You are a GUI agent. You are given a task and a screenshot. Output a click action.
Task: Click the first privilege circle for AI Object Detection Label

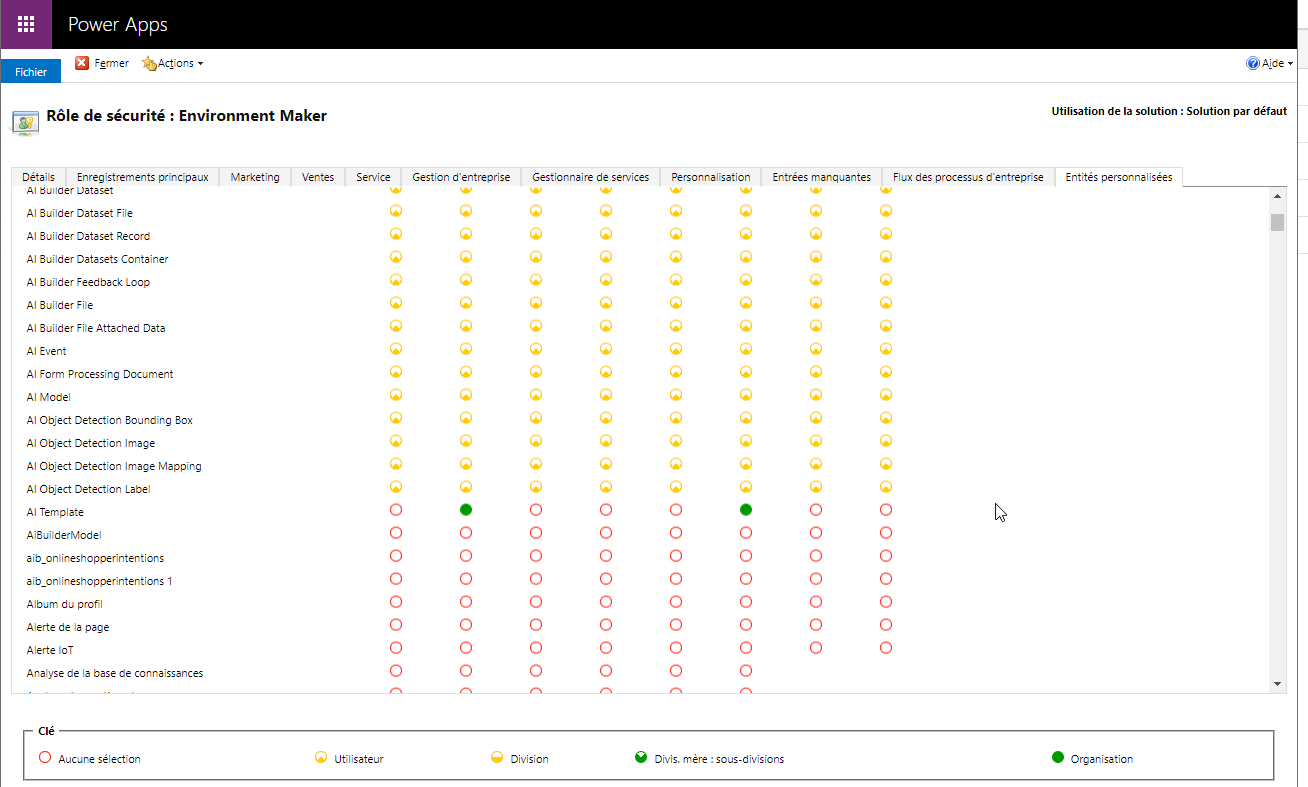[x=396, y=487]
